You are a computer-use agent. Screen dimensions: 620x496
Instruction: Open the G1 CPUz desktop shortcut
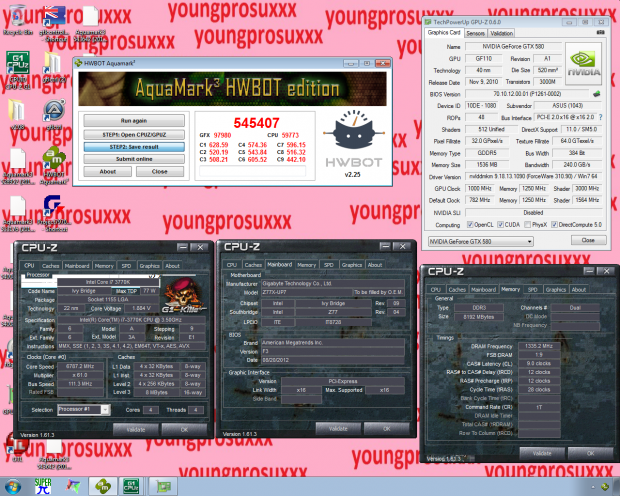(x=18, y=69)
